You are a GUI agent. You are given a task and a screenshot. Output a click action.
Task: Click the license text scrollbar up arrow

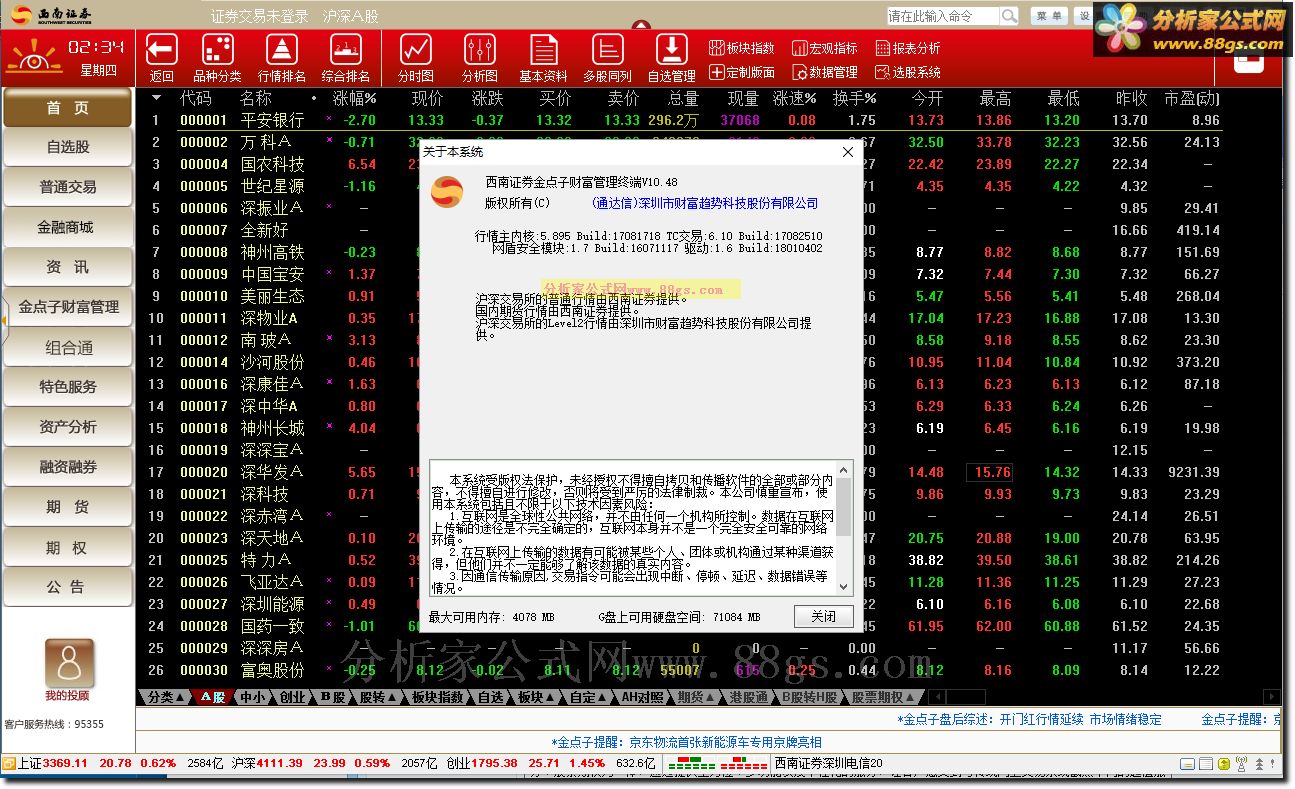pos(843,469)
